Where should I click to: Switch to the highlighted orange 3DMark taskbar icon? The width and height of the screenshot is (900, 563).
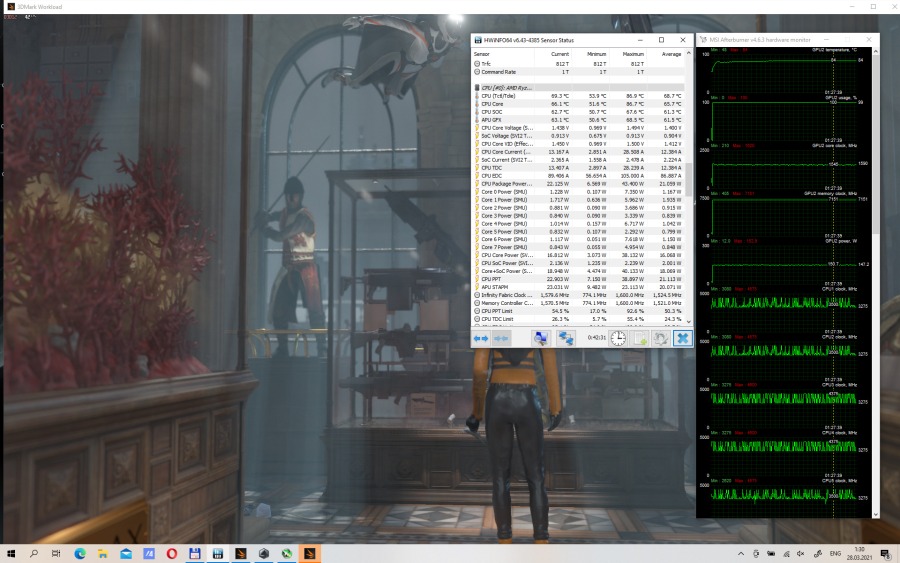(x=309, y=554)
